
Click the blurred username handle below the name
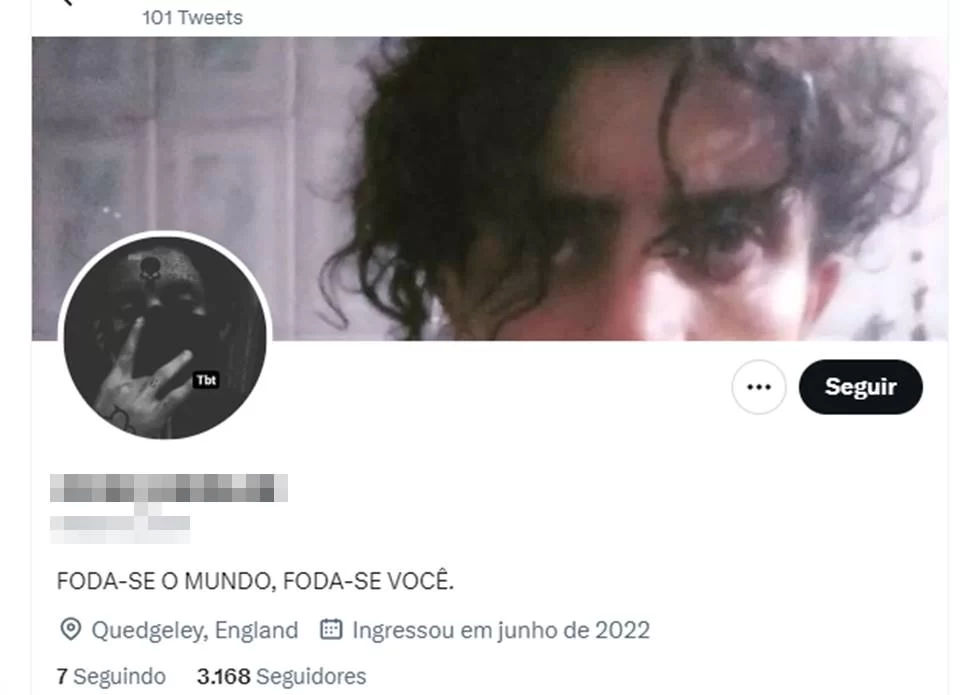point(120,524)
